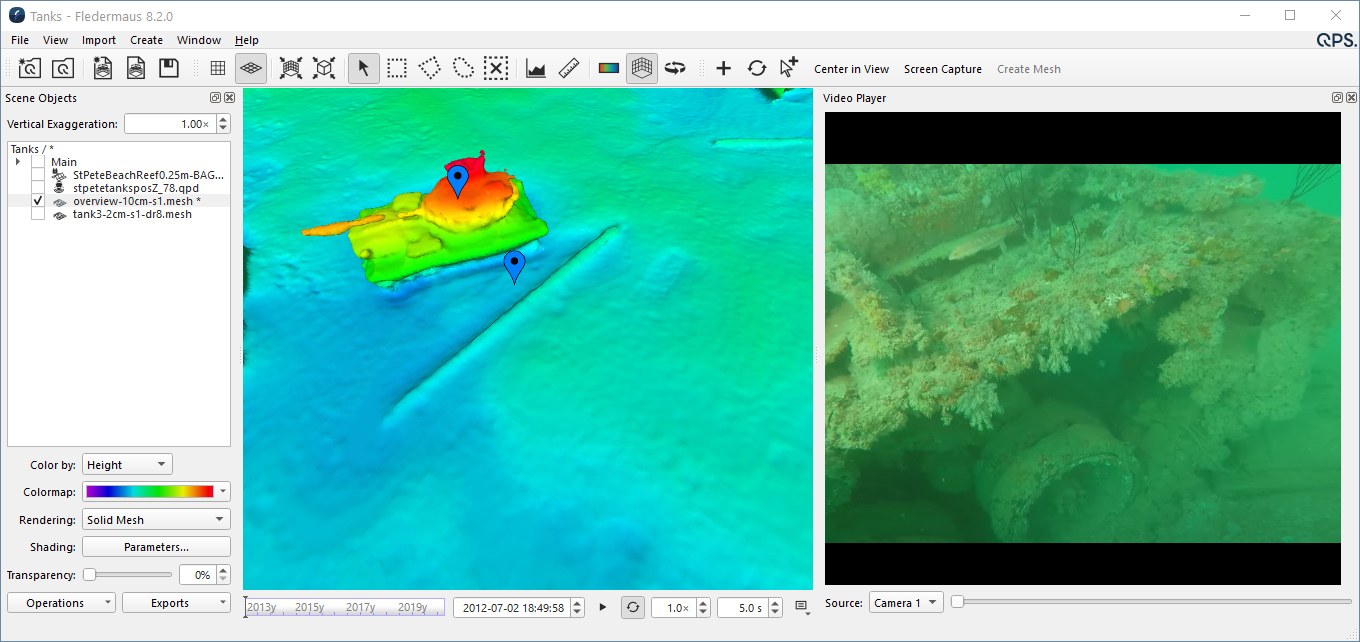Uncheck overview-10cm-s1.mesh visibility checkbox

38,201
